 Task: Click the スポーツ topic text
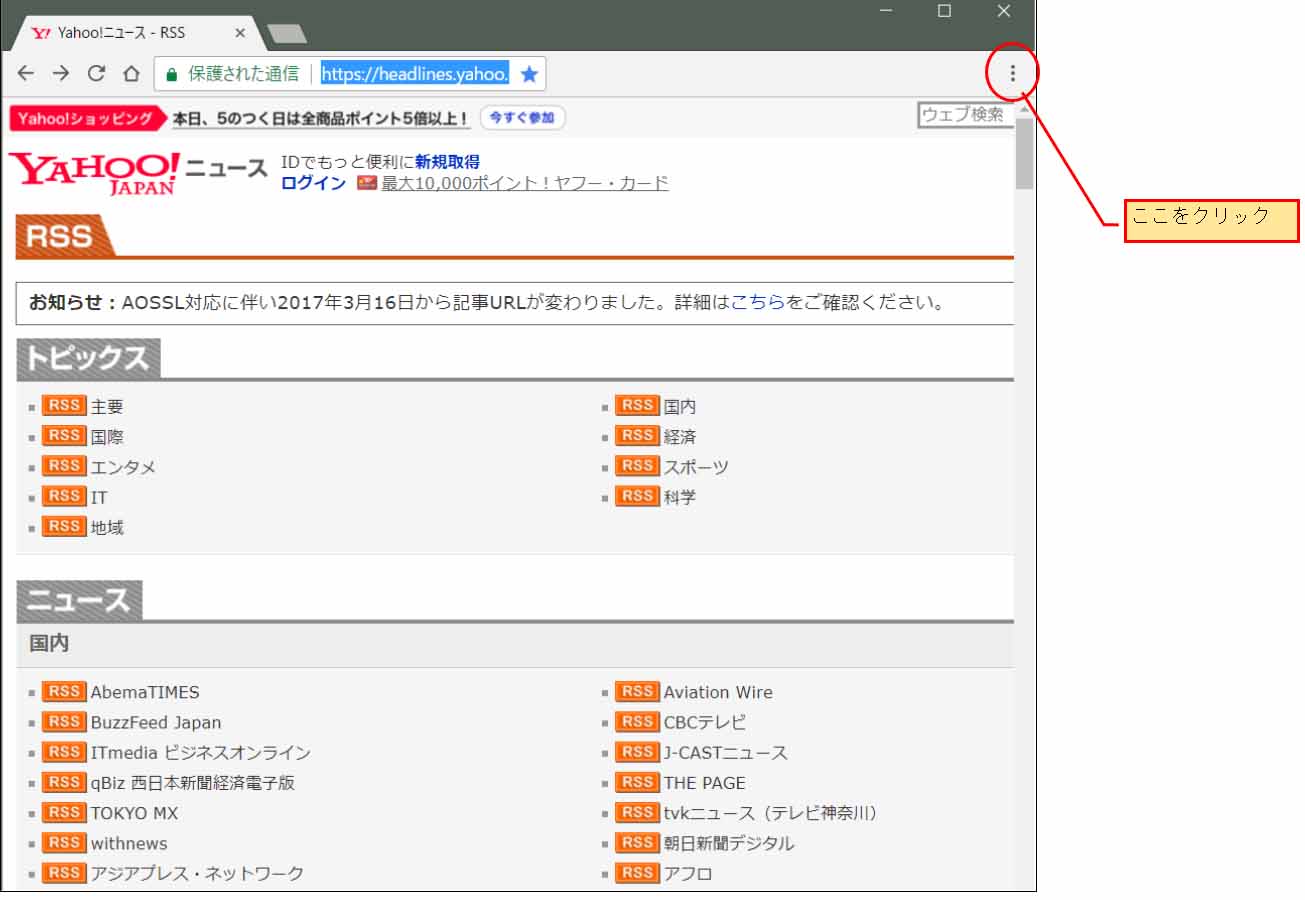[696, 467]
